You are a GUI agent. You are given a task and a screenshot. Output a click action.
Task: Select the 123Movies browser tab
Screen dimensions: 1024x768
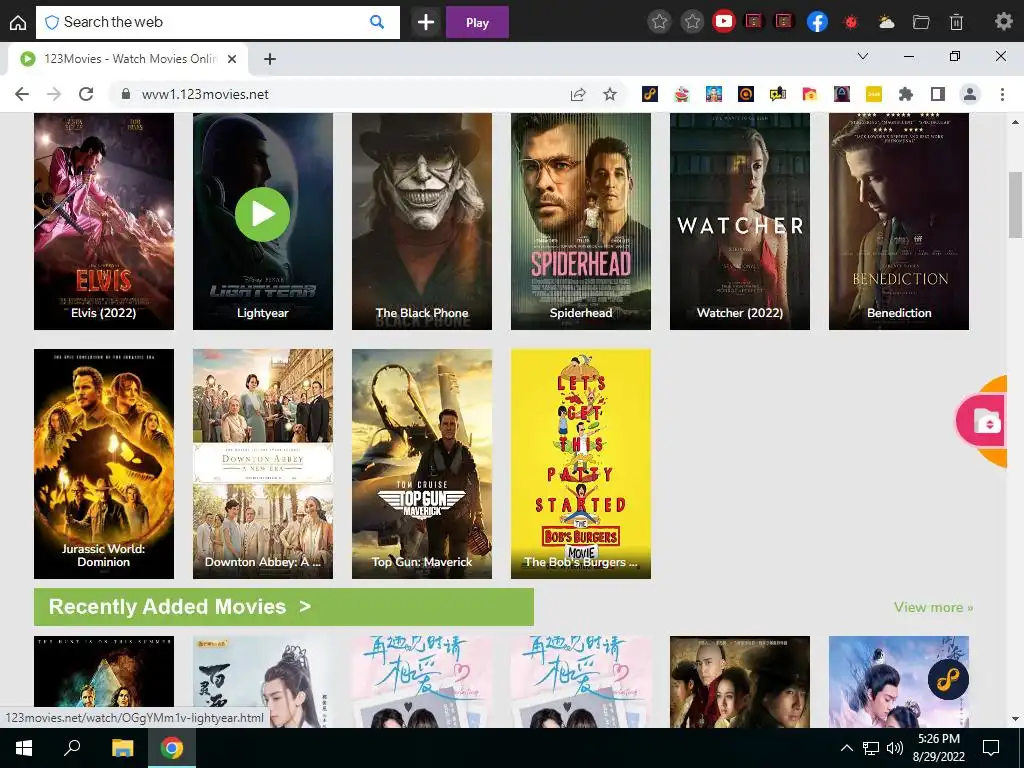click(128, 59)
